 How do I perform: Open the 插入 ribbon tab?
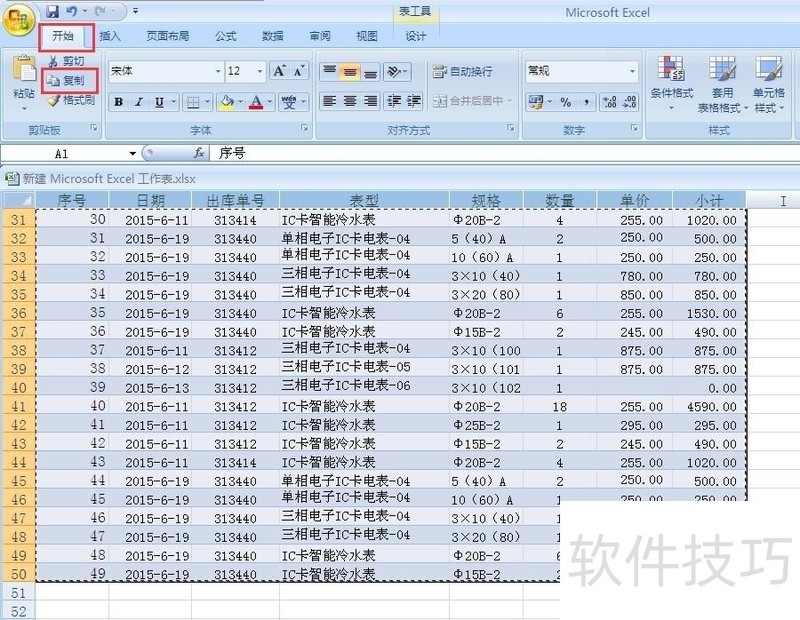(109, 36)
